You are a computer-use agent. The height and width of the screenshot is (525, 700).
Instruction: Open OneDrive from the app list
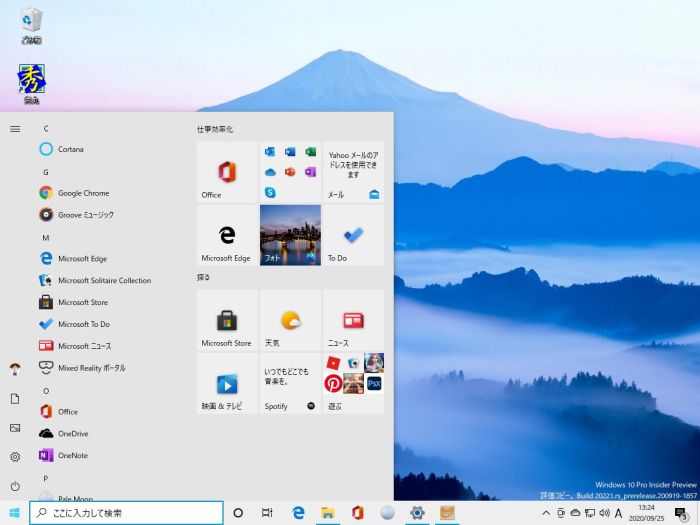pyautogui.click(x=72, y=433)
